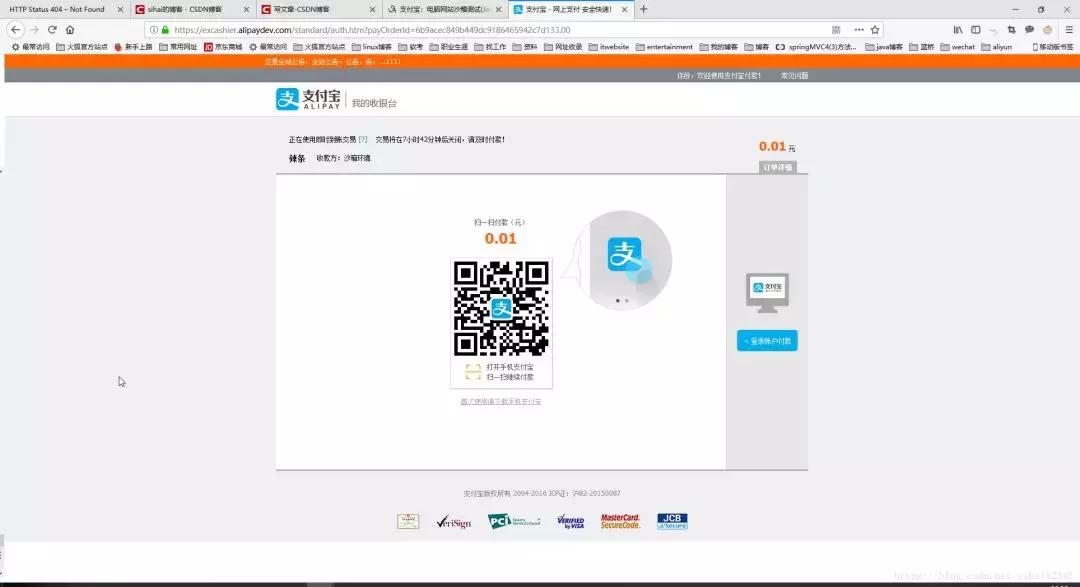This screenshot has height=587, width=1080.
Task: Click the Verified by VISA badge
Action: coord(570,521)
